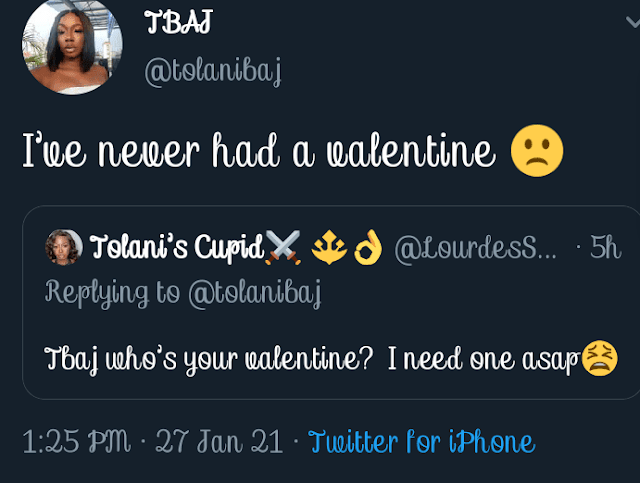Click the sad face emoji in the tweet
The width and height of the screenshot is (640, 483).
coord(537,152)
